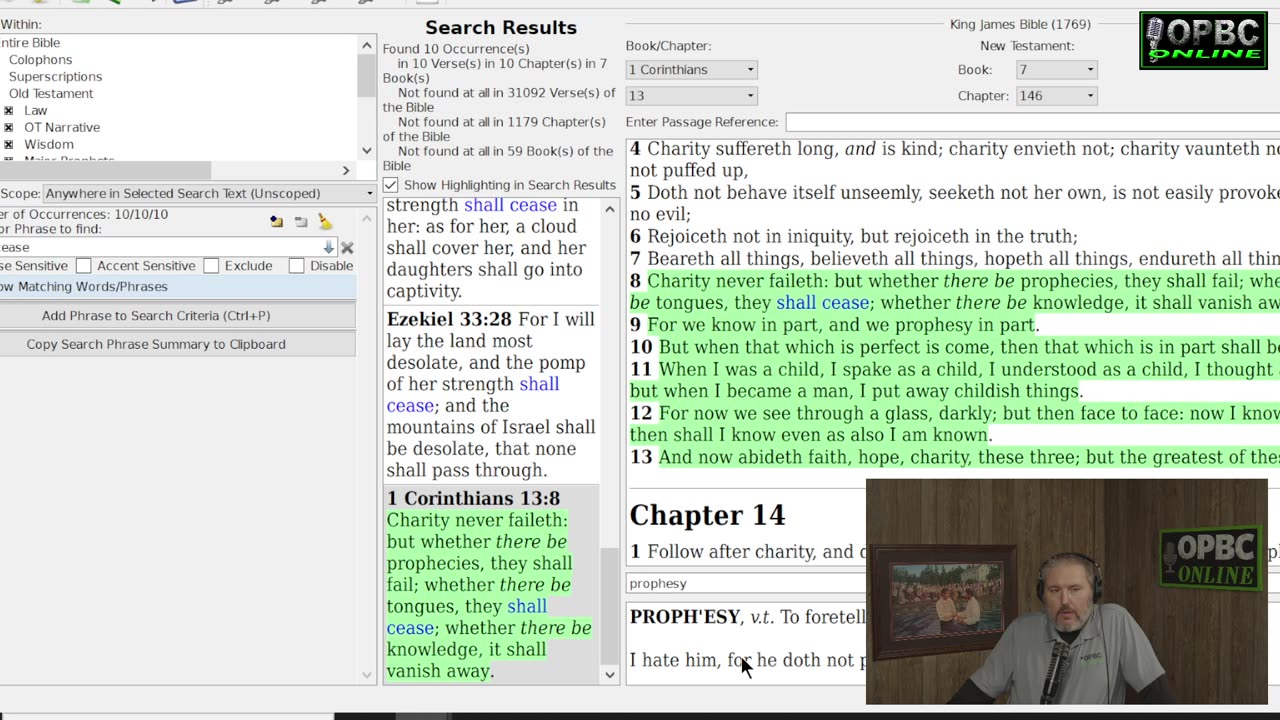Click the blue 'shall cease' in scripture verse 8
This screenshot has height=720, width=1280.
823,303
